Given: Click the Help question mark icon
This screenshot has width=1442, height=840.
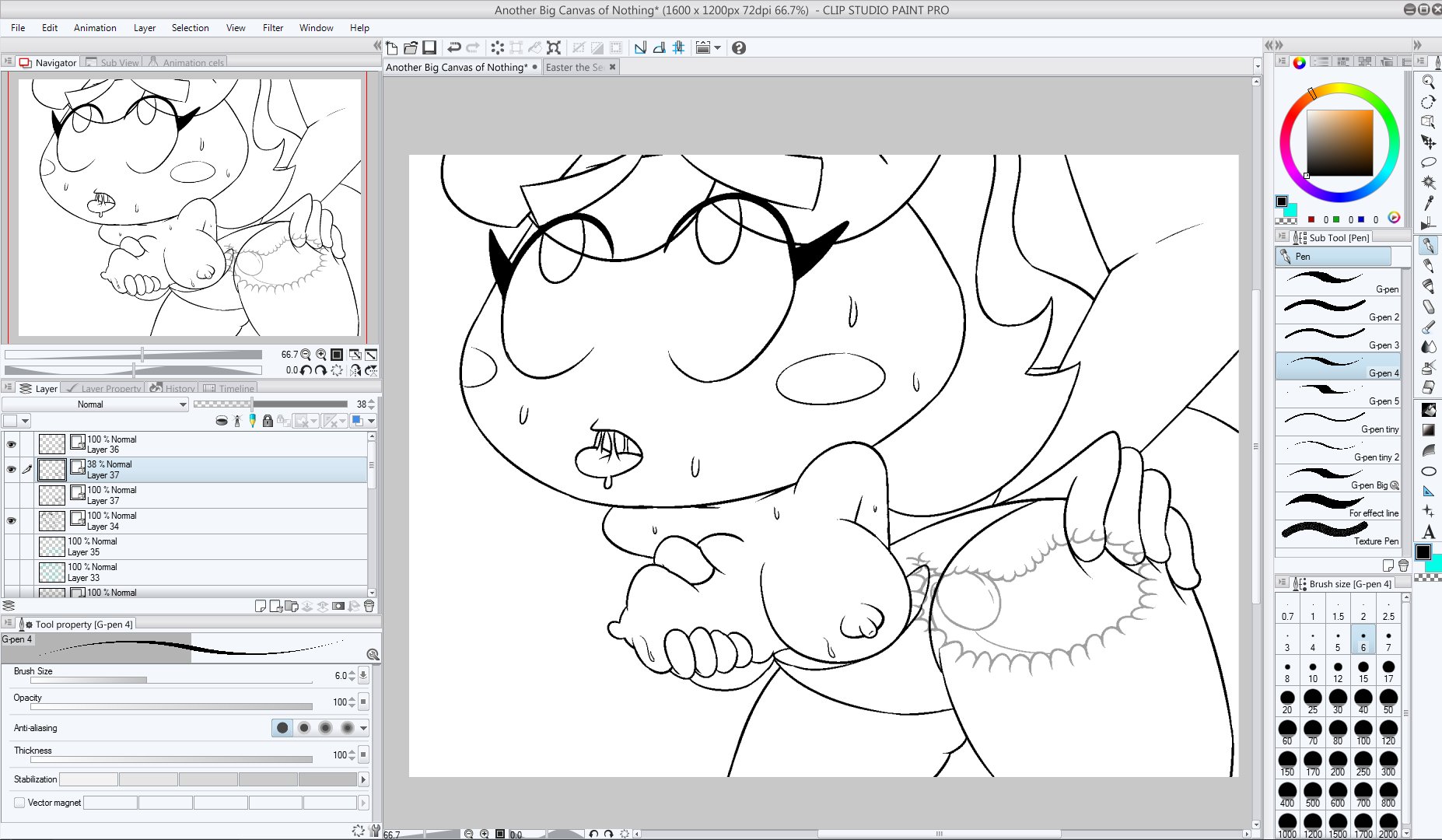Looking at the screenshot, I should click(739, 47).
